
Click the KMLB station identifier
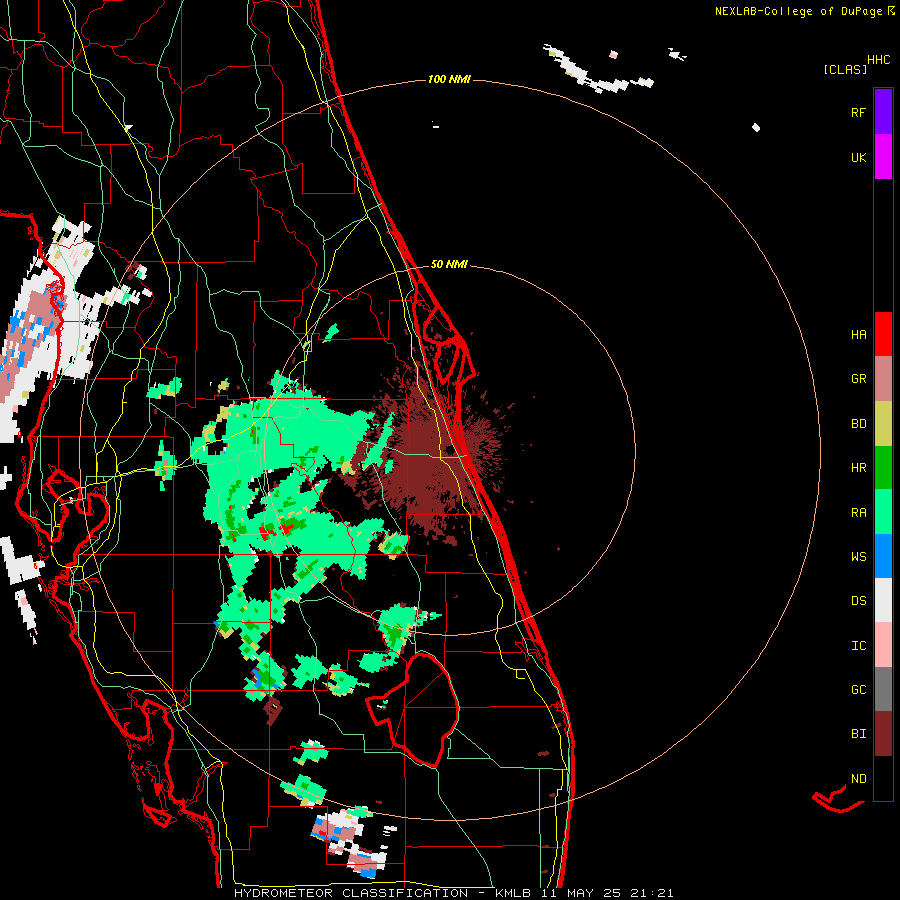(x=513, y=893)
